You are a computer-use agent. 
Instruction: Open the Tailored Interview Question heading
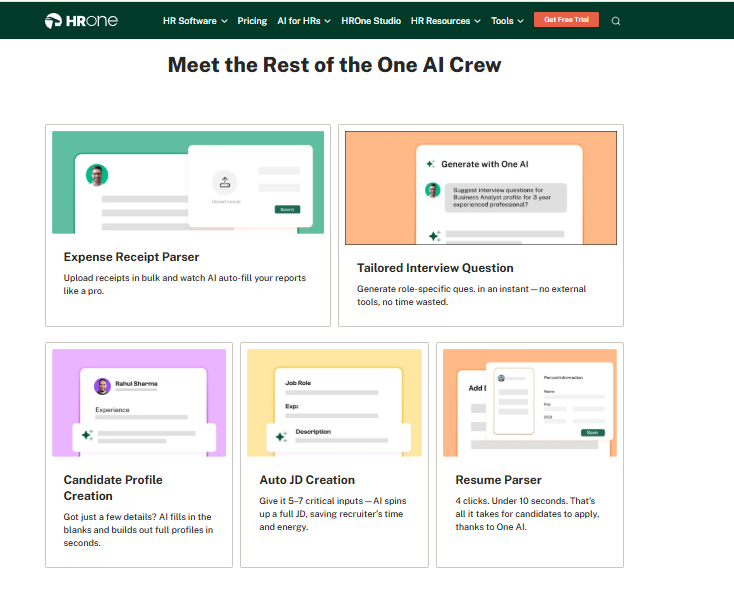coord(435,268)
